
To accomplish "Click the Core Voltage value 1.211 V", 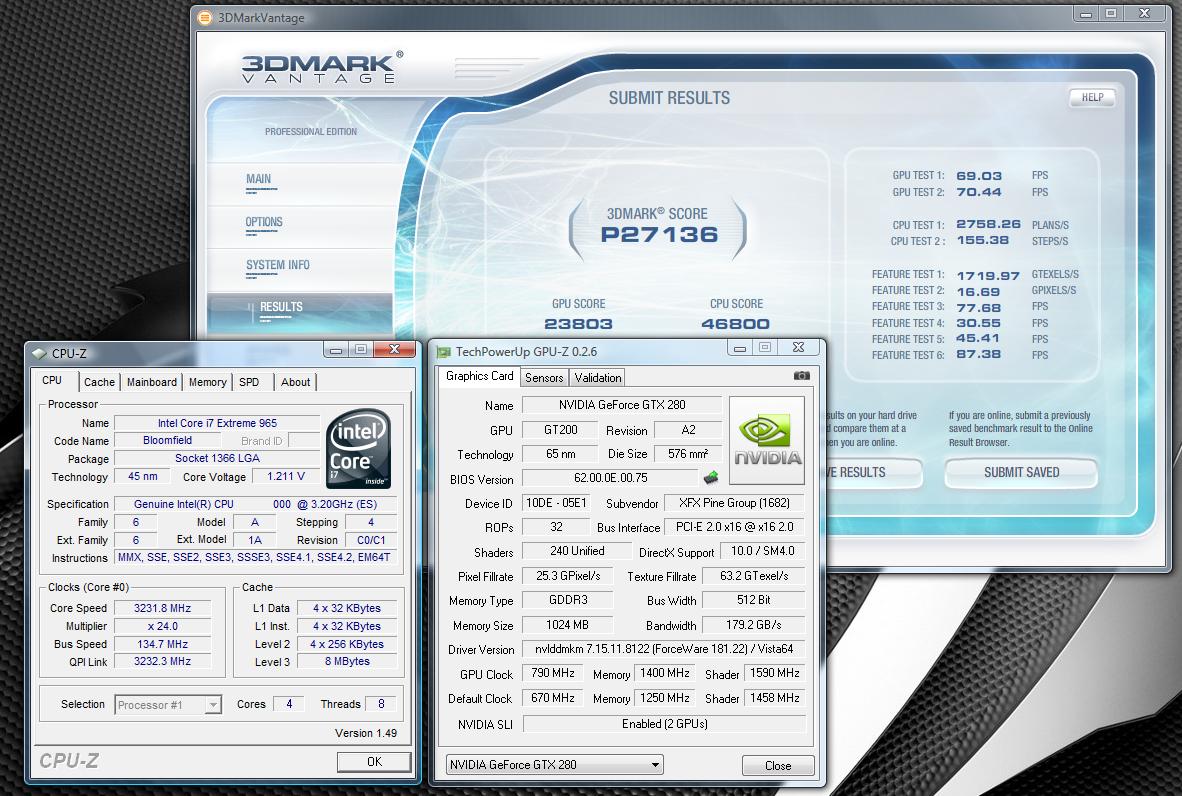I will click(x=286, y=476).
